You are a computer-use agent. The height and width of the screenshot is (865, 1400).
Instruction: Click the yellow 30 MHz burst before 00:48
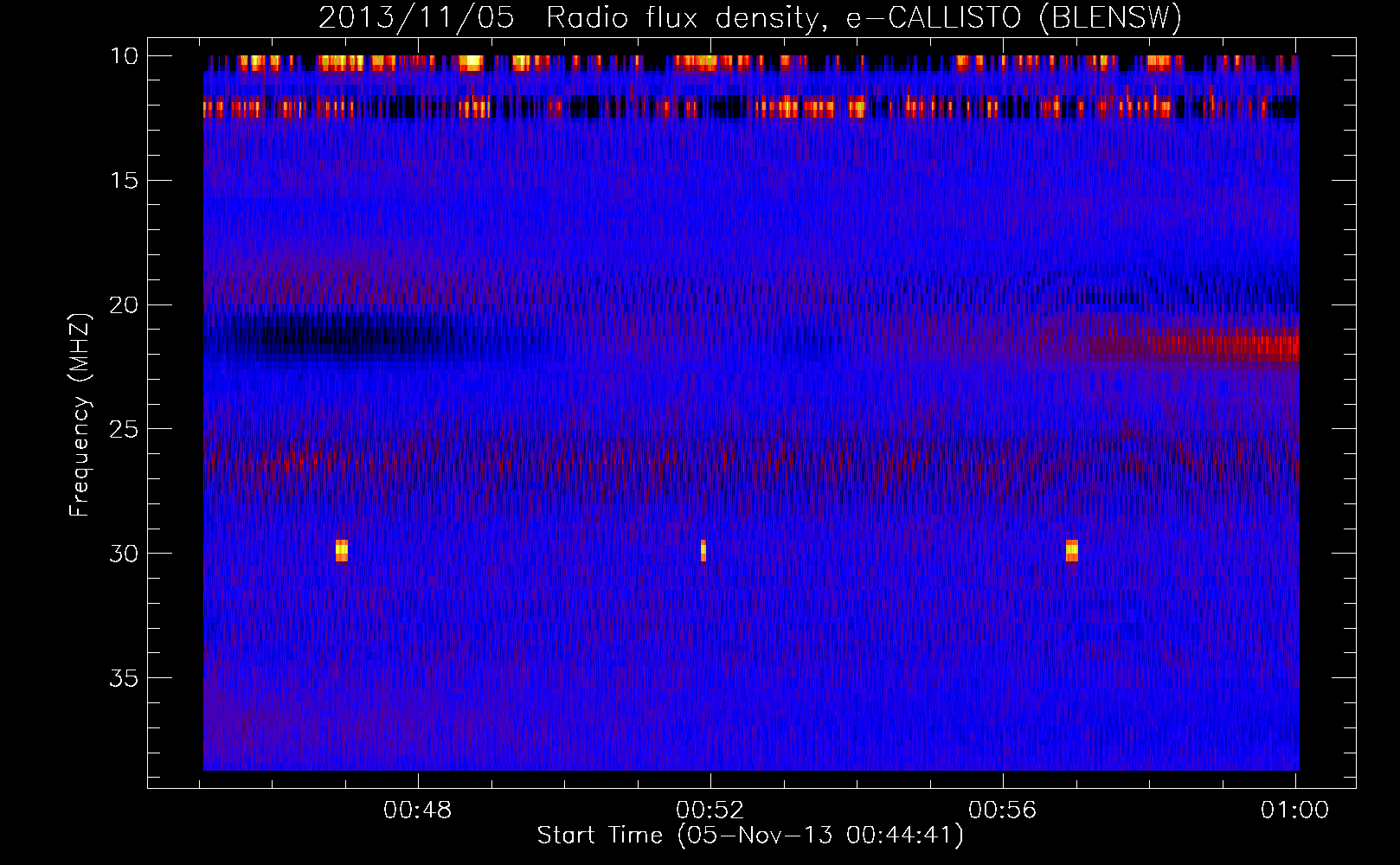tap(342, 551)
